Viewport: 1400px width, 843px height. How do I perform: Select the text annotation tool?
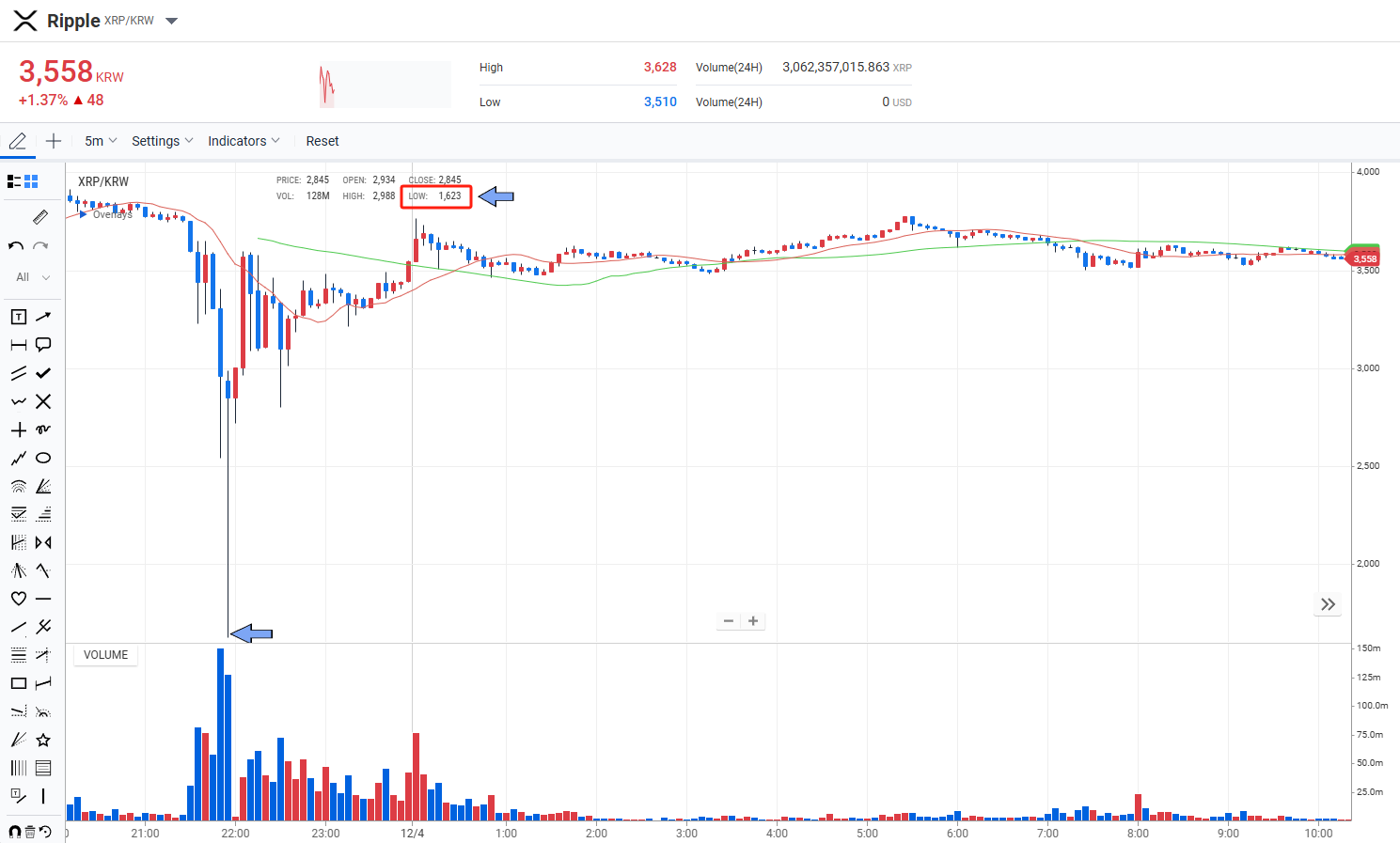(18, 317)
